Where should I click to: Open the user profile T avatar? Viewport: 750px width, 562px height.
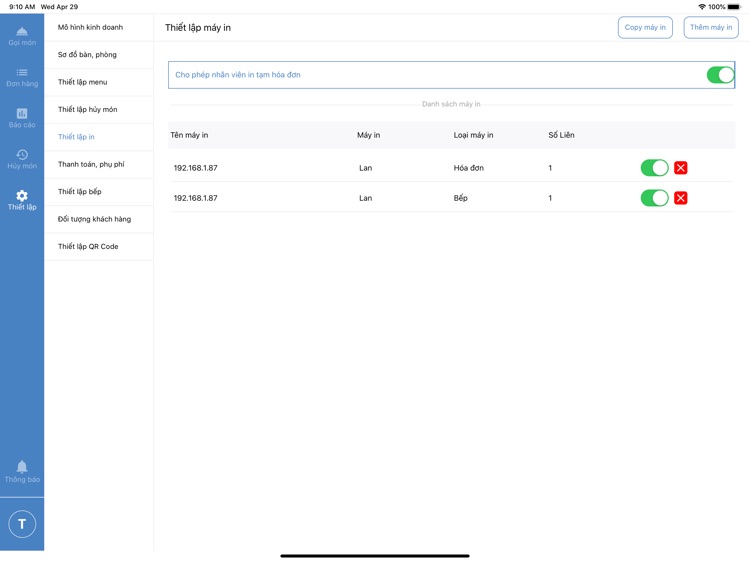22,524
